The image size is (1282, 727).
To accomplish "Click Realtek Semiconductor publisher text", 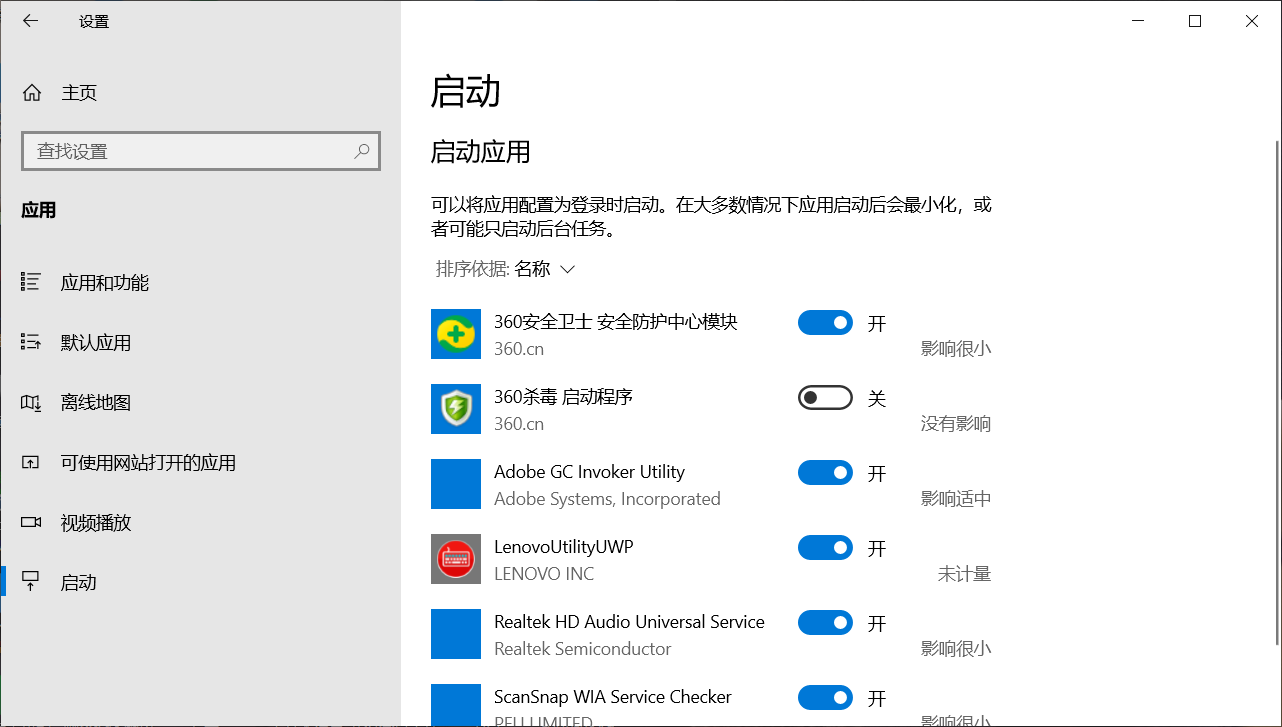I will [583, 649].
